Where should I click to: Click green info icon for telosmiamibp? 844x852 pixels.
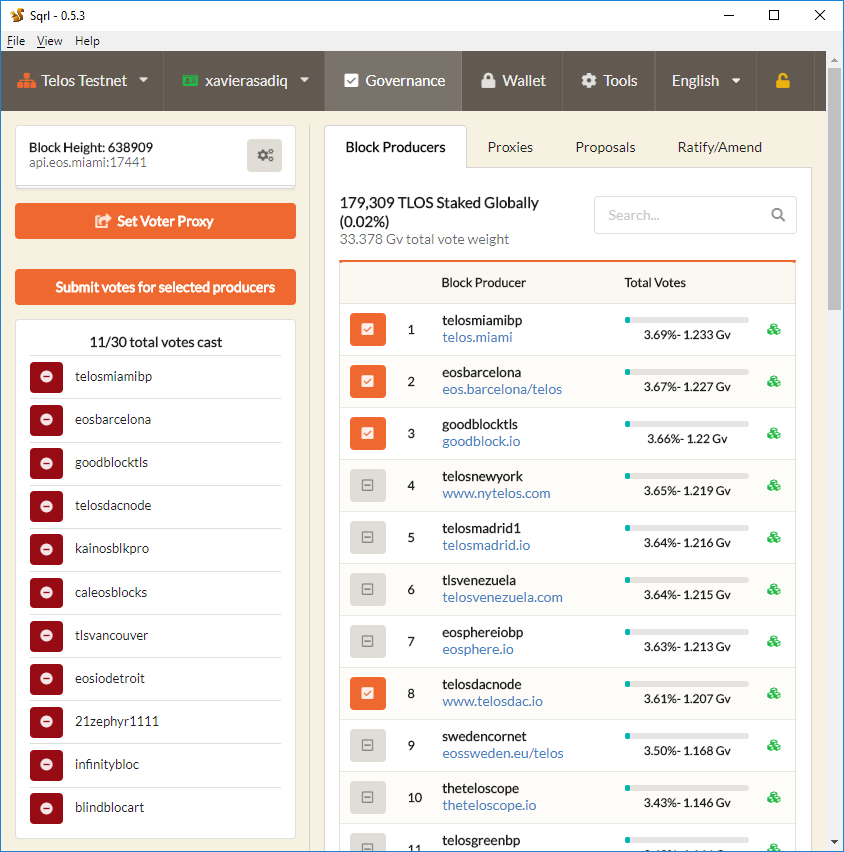point(774,329)
